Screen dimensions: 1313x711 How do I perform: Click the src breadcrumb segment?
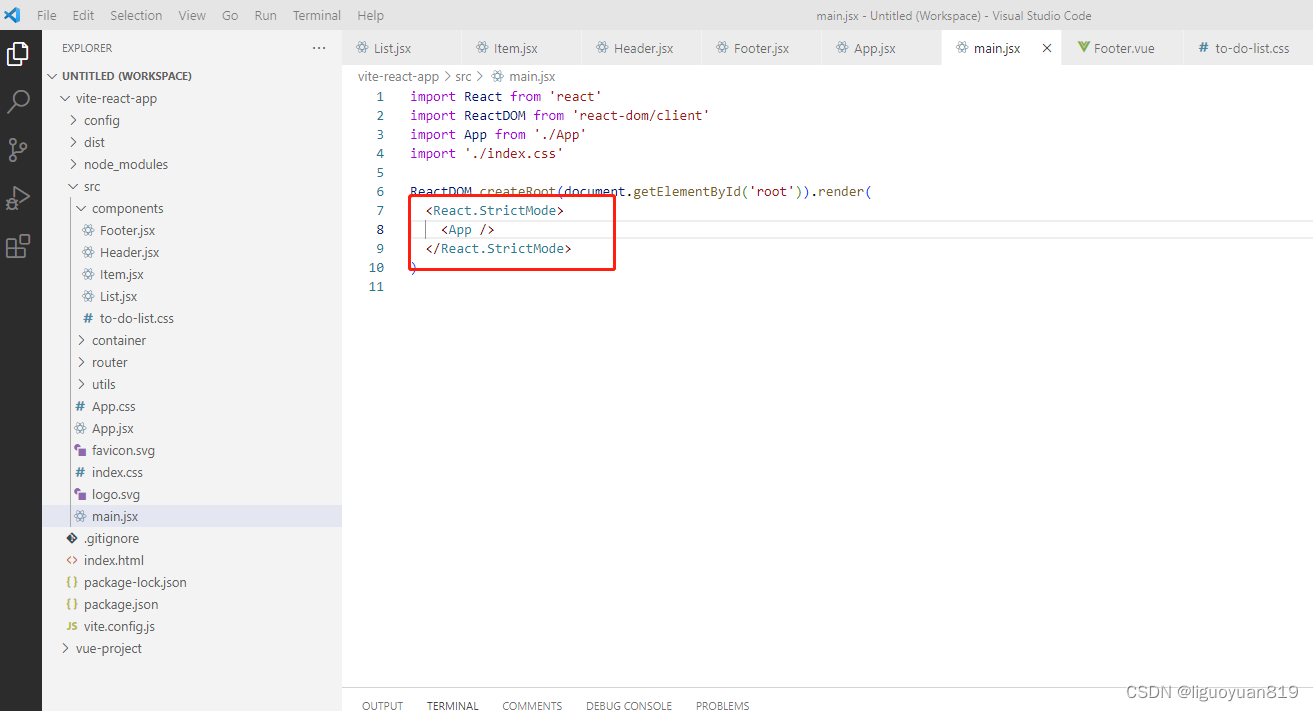463,76
